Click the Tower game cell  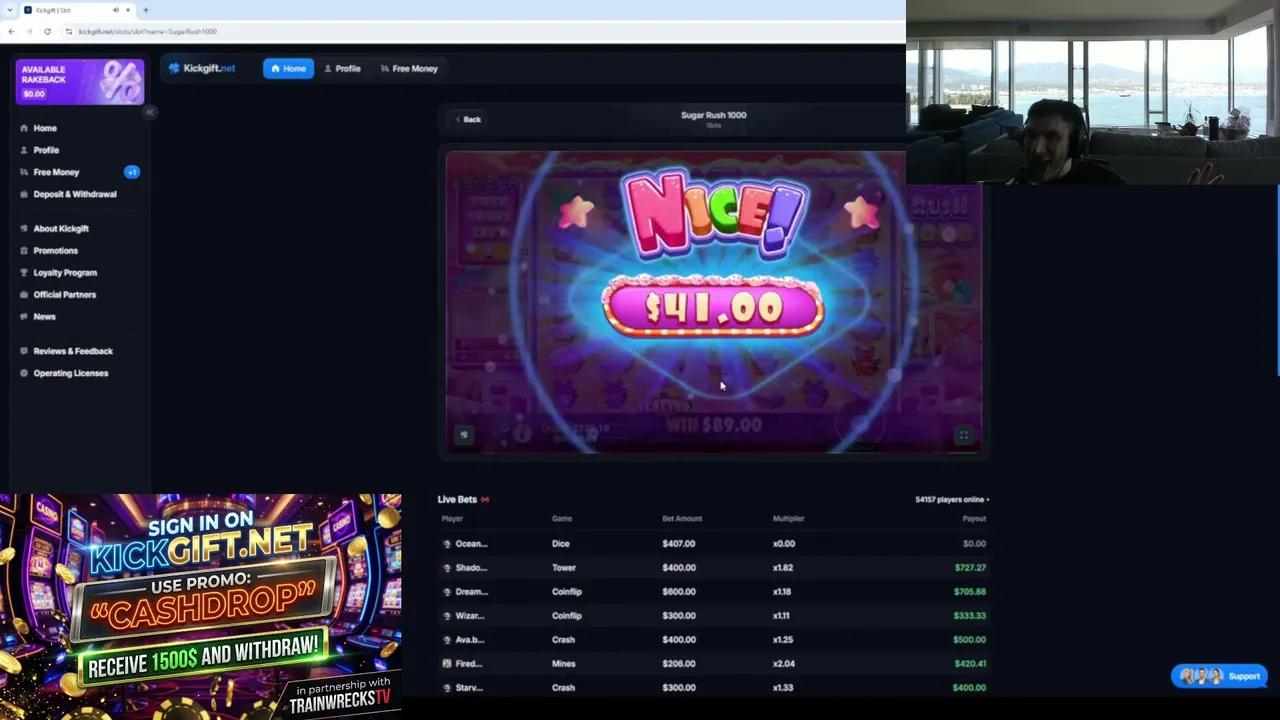coord(564,568)
